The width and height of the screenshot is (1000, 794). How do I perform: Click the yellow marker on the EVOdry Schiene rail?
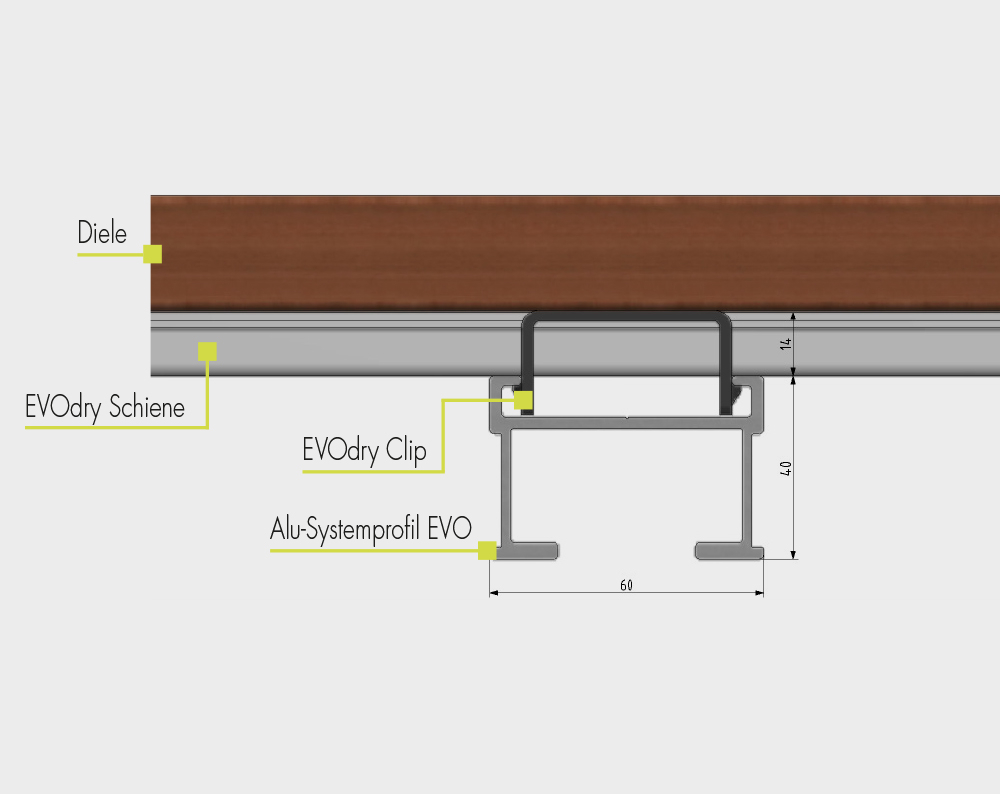207,351
